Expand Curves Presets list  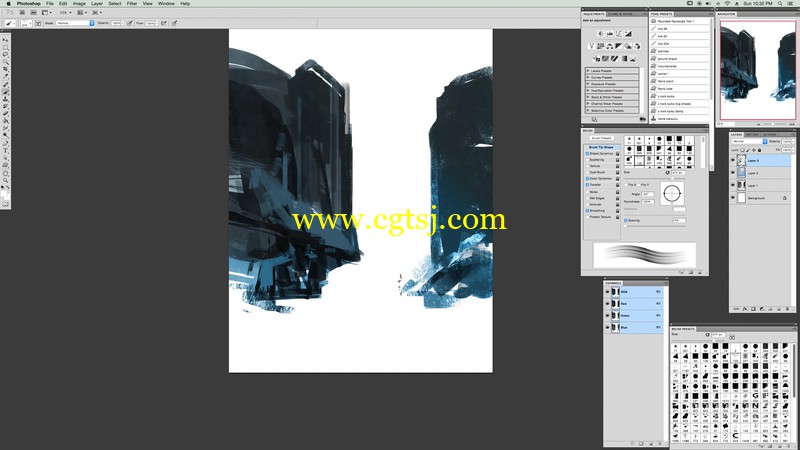[588, 78]
